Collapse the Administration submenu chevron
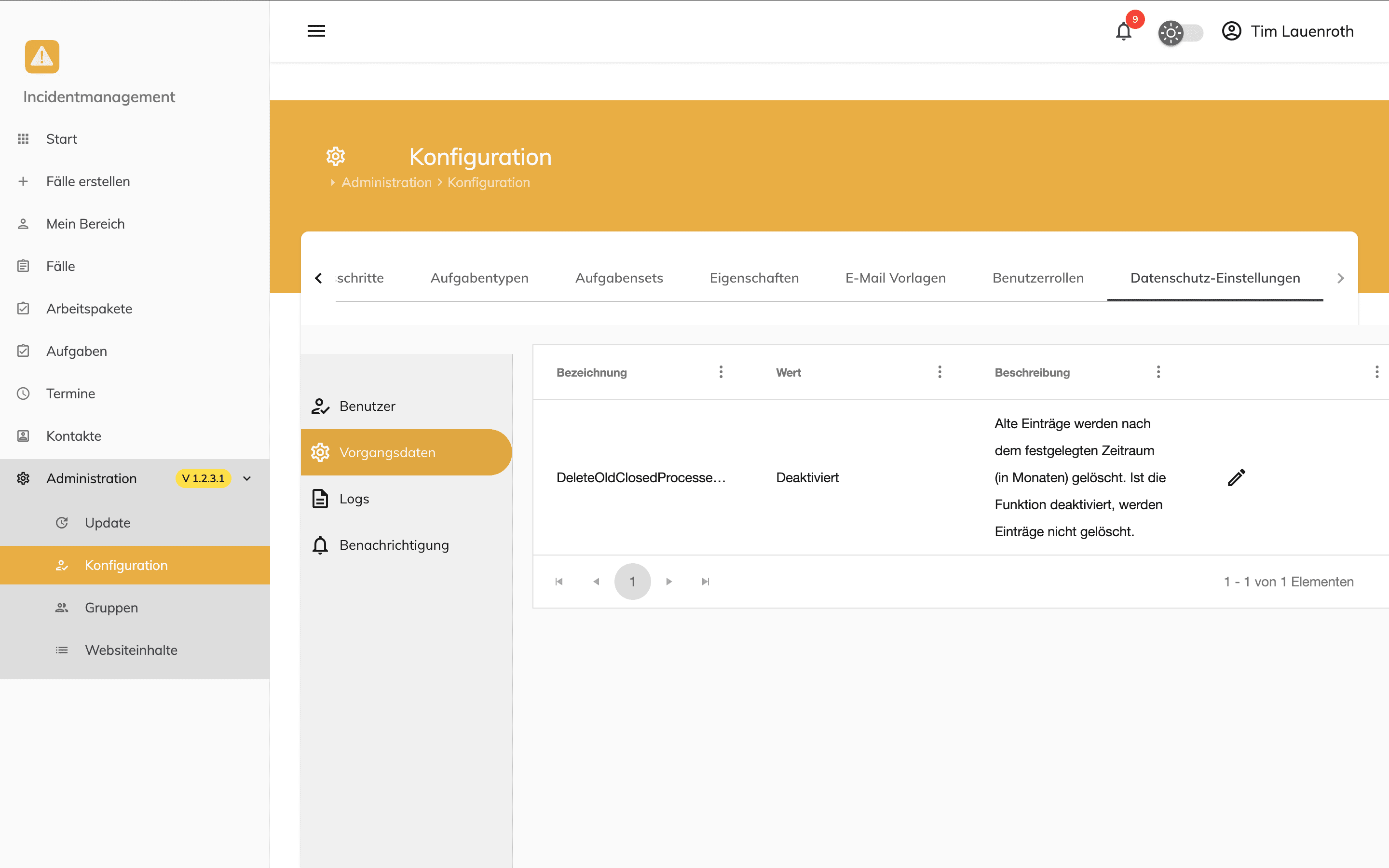The height and width of the screenshot is (868, 1389). [247, 479]
